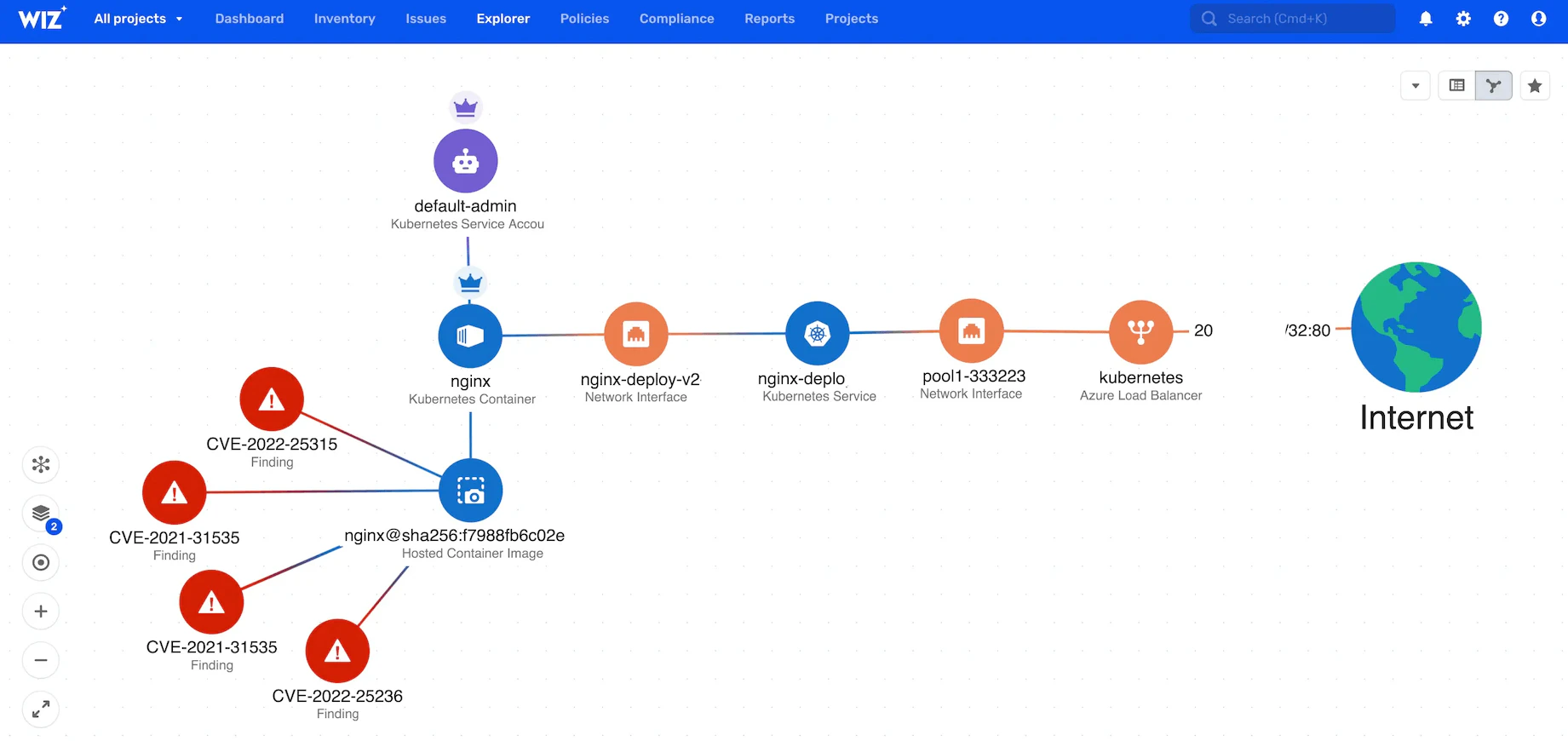Zoom out with the minus button
This screenshot has width=1568, height=741.
point(41,660)
